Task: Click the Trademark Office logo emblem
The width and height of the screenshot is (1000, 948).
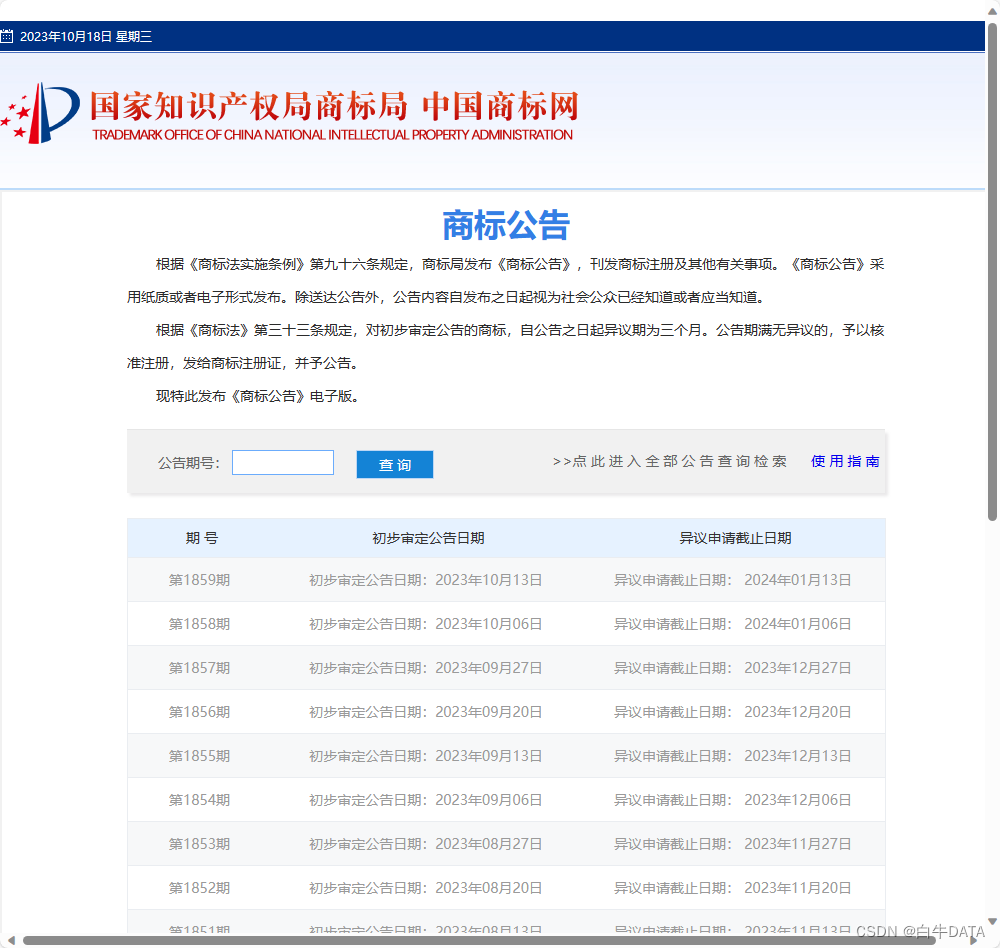Action: (x=41, y=113)
